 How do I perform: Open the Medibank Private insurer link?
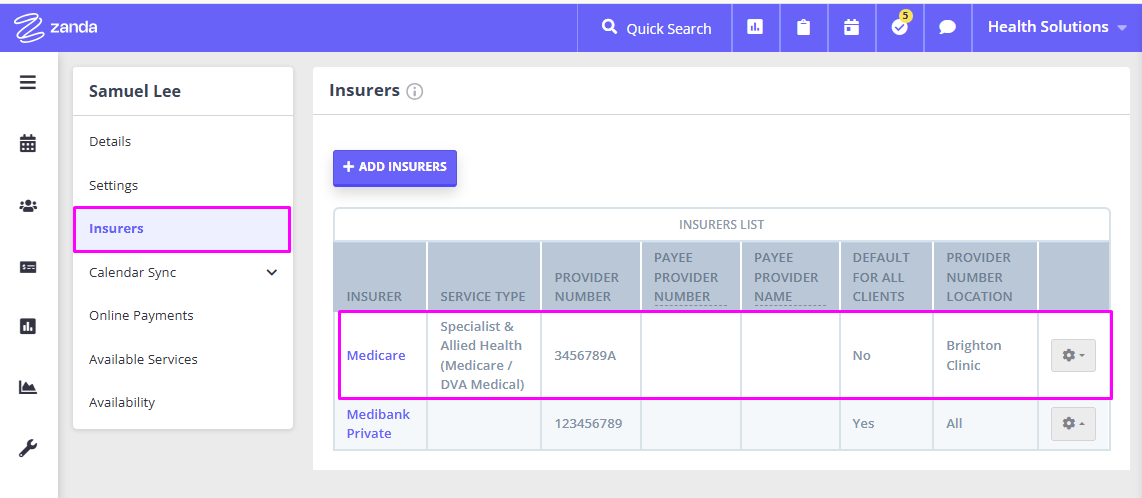(378, 424)
